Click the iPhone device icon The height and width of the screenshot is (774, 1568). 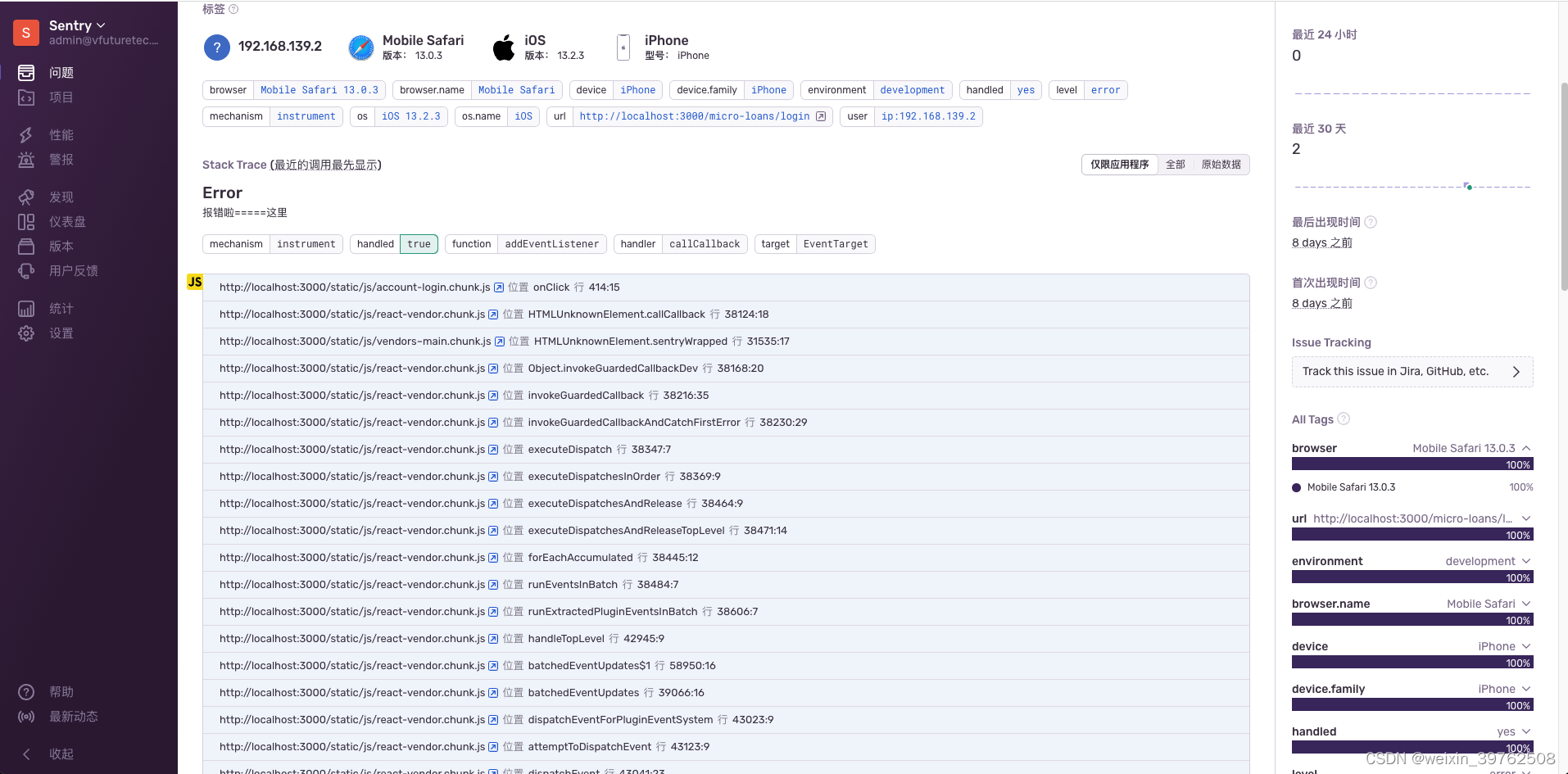pos(623,48)
